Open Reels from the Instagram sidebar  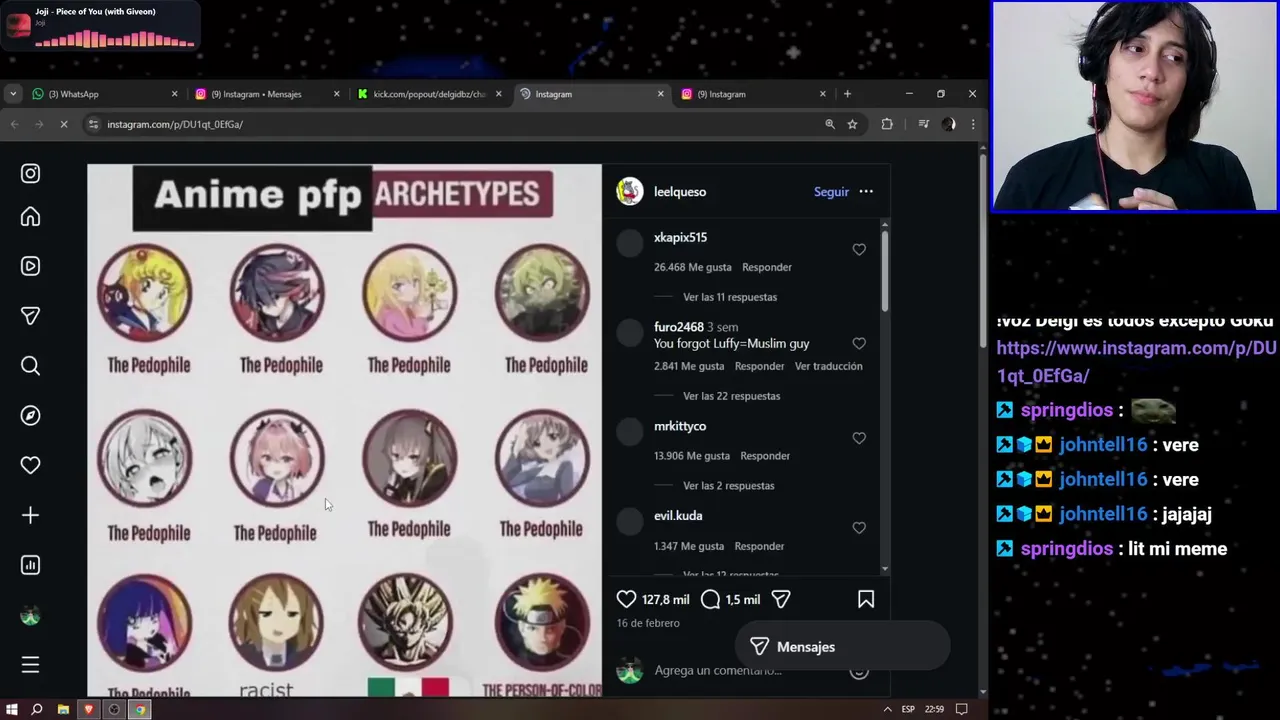(x=30, y=266)
